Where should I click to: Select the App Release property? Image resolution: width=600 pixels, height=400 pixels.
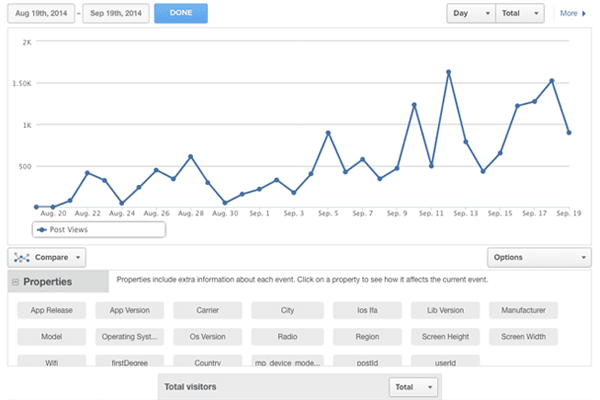tap(52, 311)
